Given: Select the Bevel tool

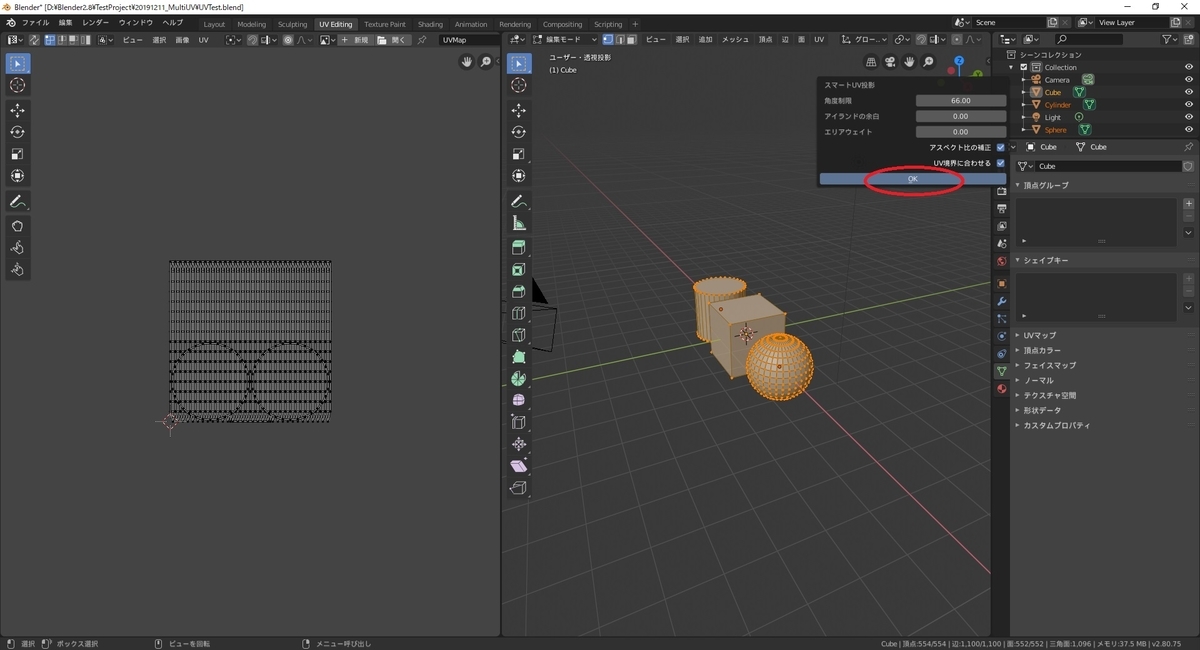Looking at the screenshot, I should [x=518, y=292].
